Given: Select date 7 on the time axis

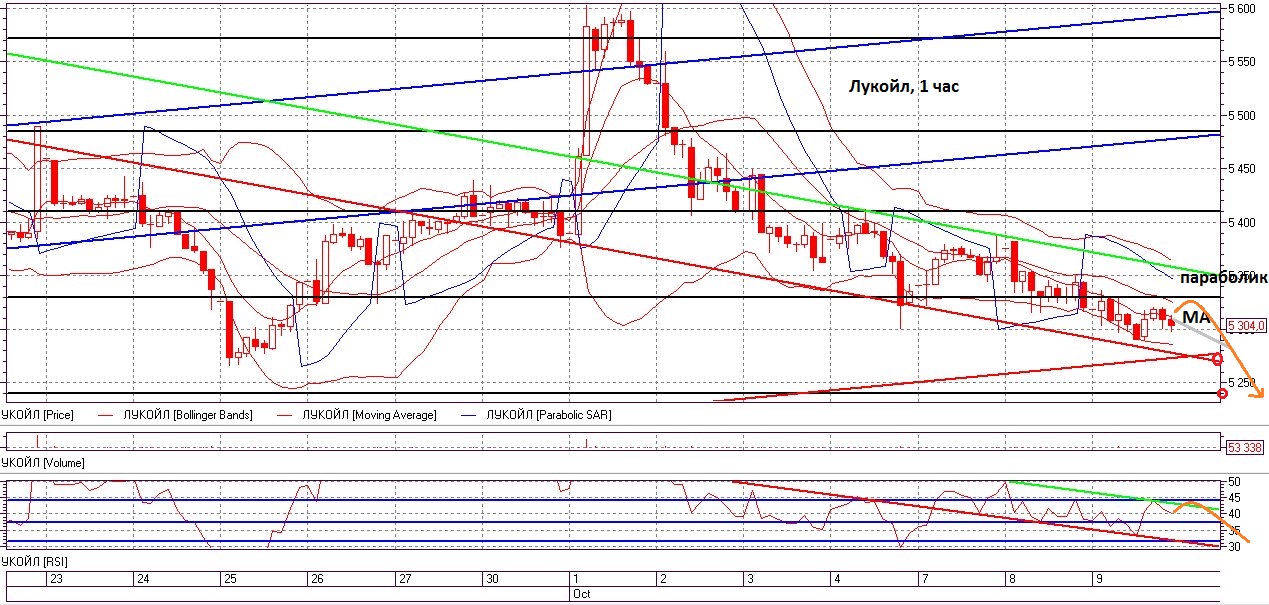Looking at the screenshot, I should click(923, 579).
